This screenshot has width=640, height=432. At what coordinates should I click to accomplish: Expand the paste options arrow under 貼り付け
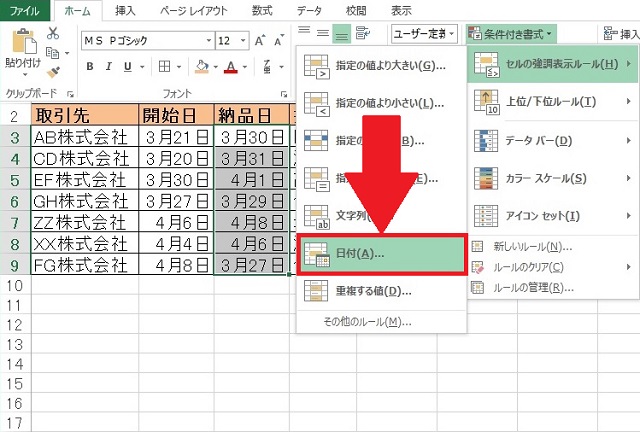click(24, 75)
